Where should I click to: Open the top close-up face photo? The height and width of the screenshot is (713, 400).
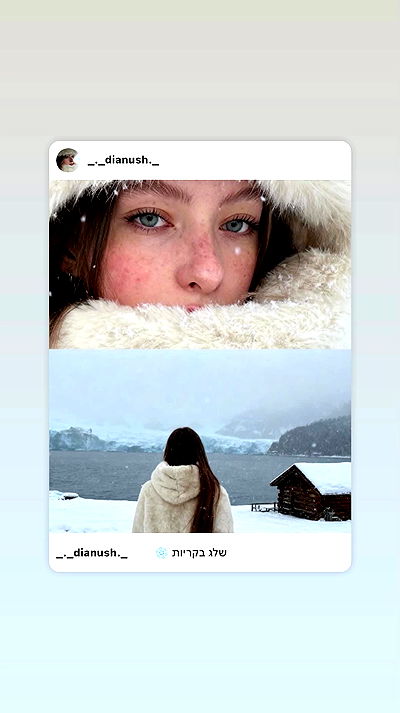(x=200, y=265)
